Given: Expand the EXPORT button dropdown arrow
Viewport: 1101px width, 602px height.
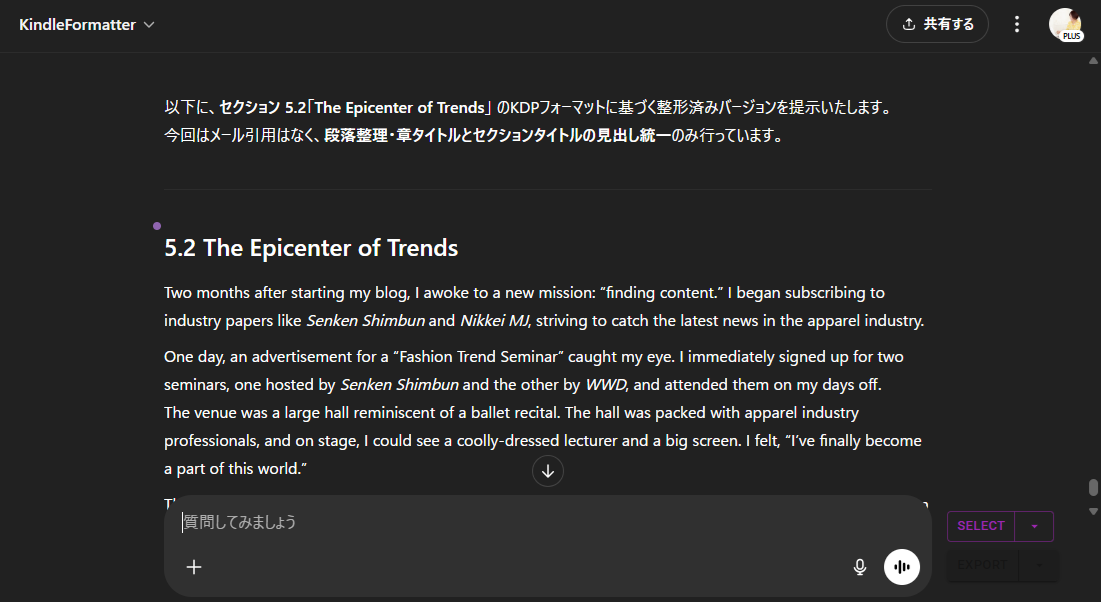Looking at the screenshot, I should click(1038, 565).
